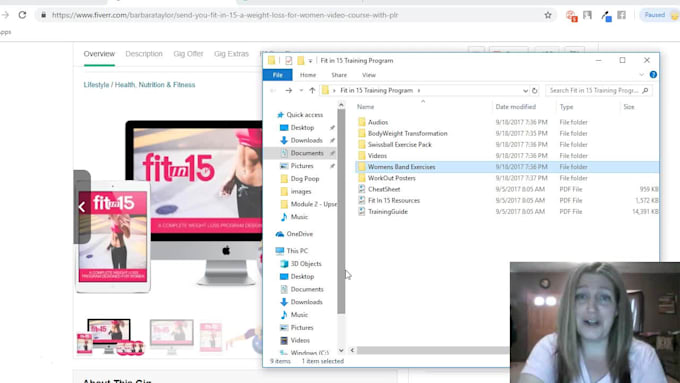
Task: Open Music under Quick access
Action: tap(299, 217)
